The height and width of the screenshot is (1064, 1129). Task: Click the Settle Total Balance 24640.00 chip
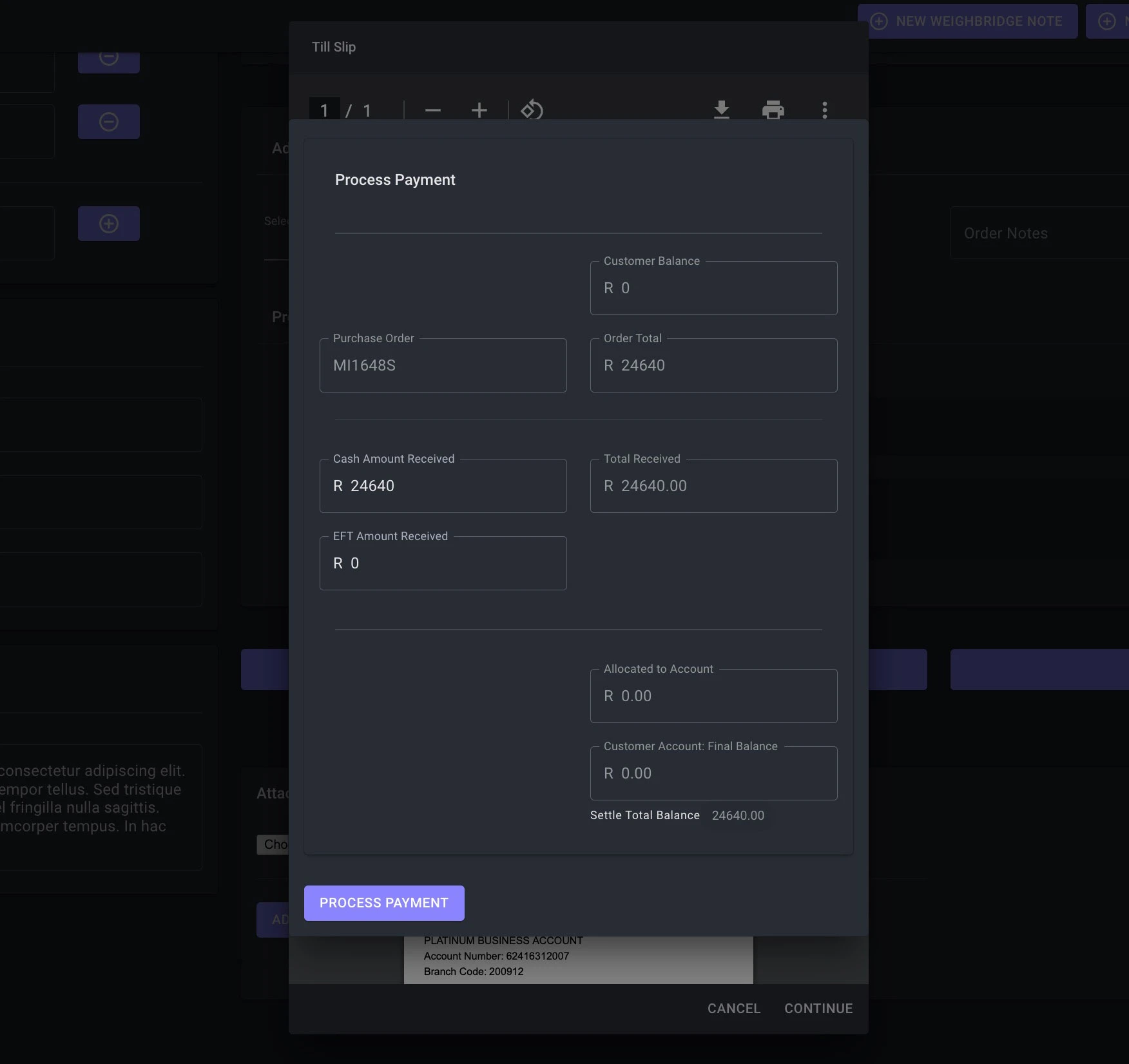pos(738,815)
